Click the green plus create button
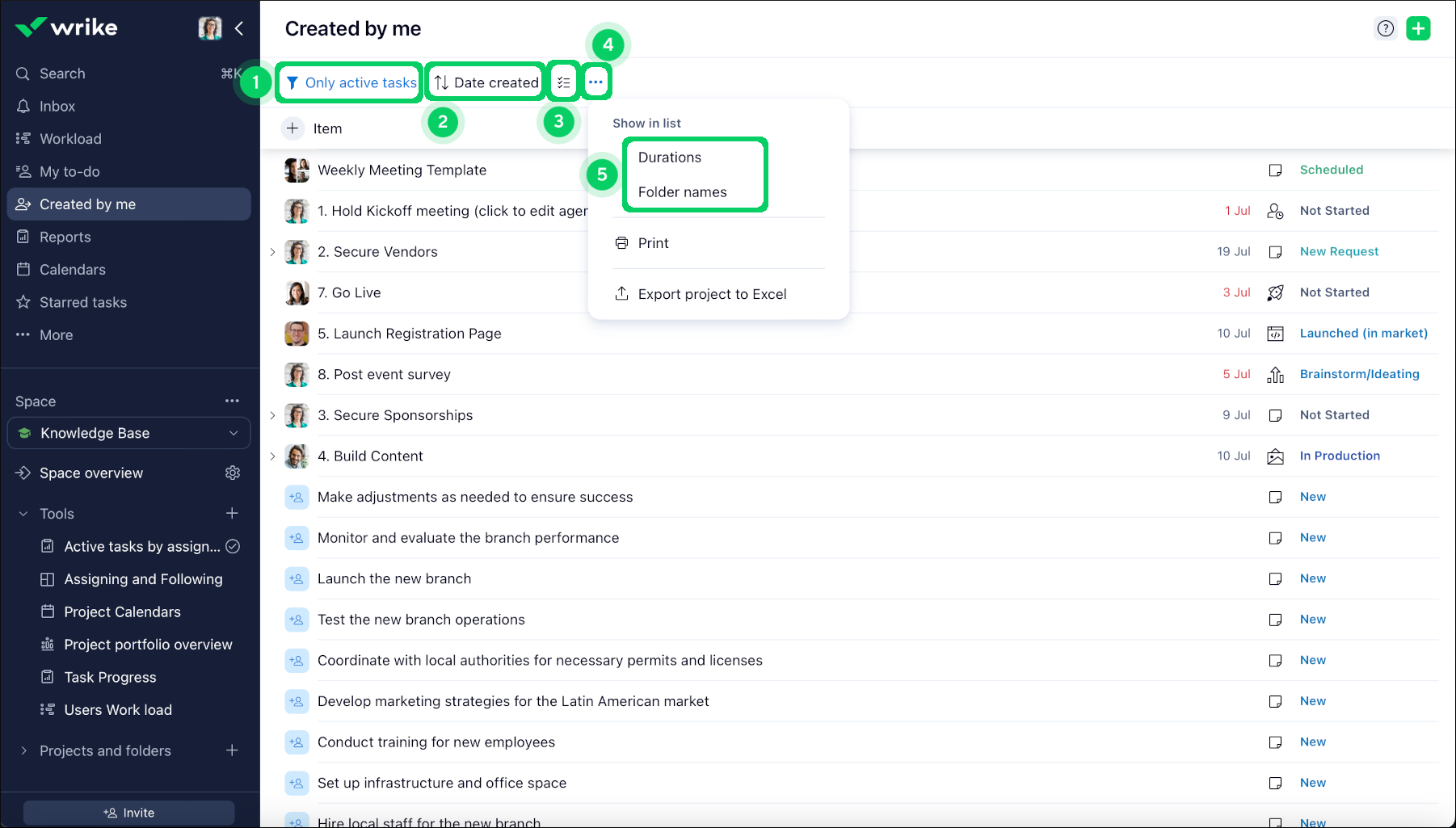The height and width of the screenshot is (828, 1456). coord(1418,28)
